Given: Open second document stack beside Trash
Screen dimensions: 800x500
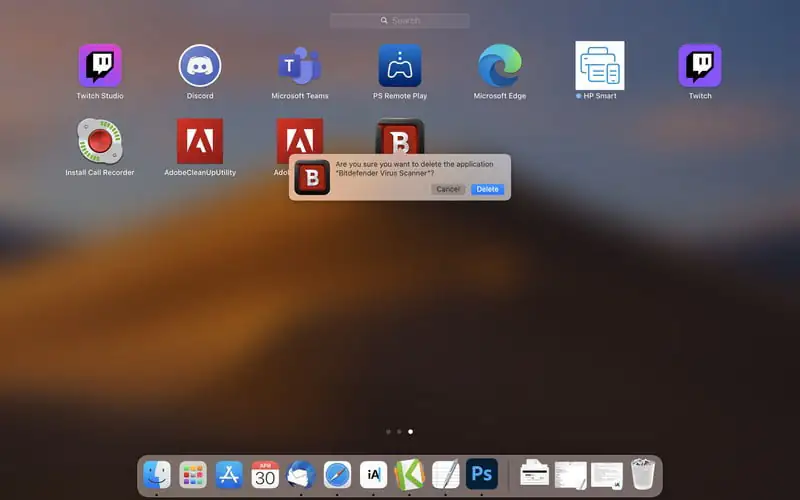Looking at the screenshot, I should [x=607, y=476].
